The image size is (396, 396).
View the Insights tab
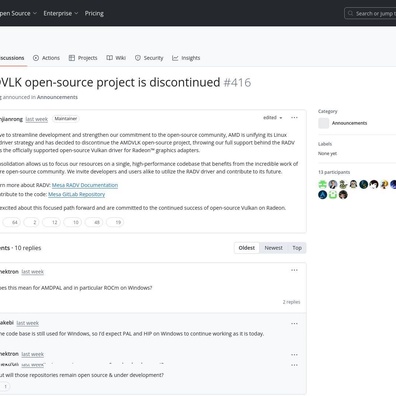(186, 58)
